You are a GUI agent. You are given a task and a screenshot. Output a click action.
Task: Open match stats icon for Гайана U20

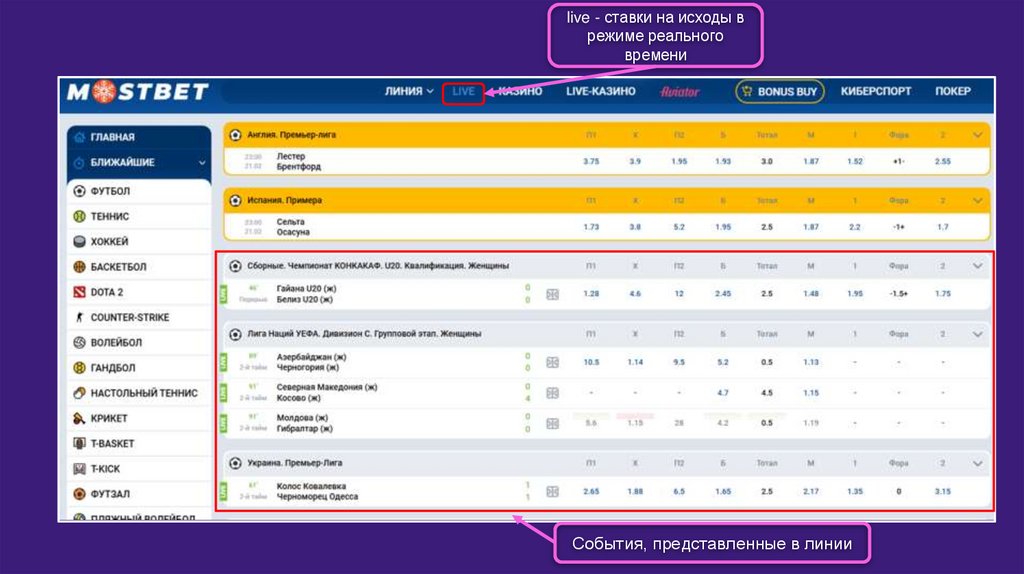pos(552,295)
